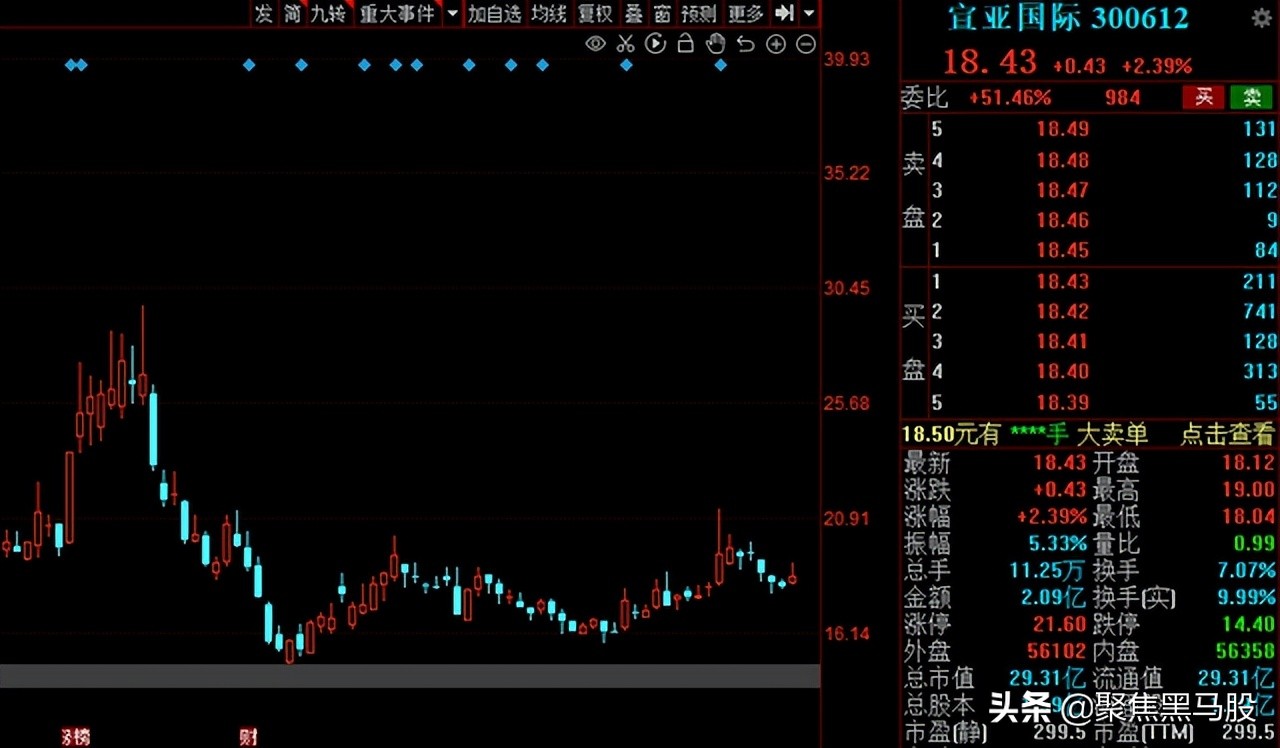1280x748 pixels.
Task: Click buy level 2 price 18.42
Action: coord(1062,312)
